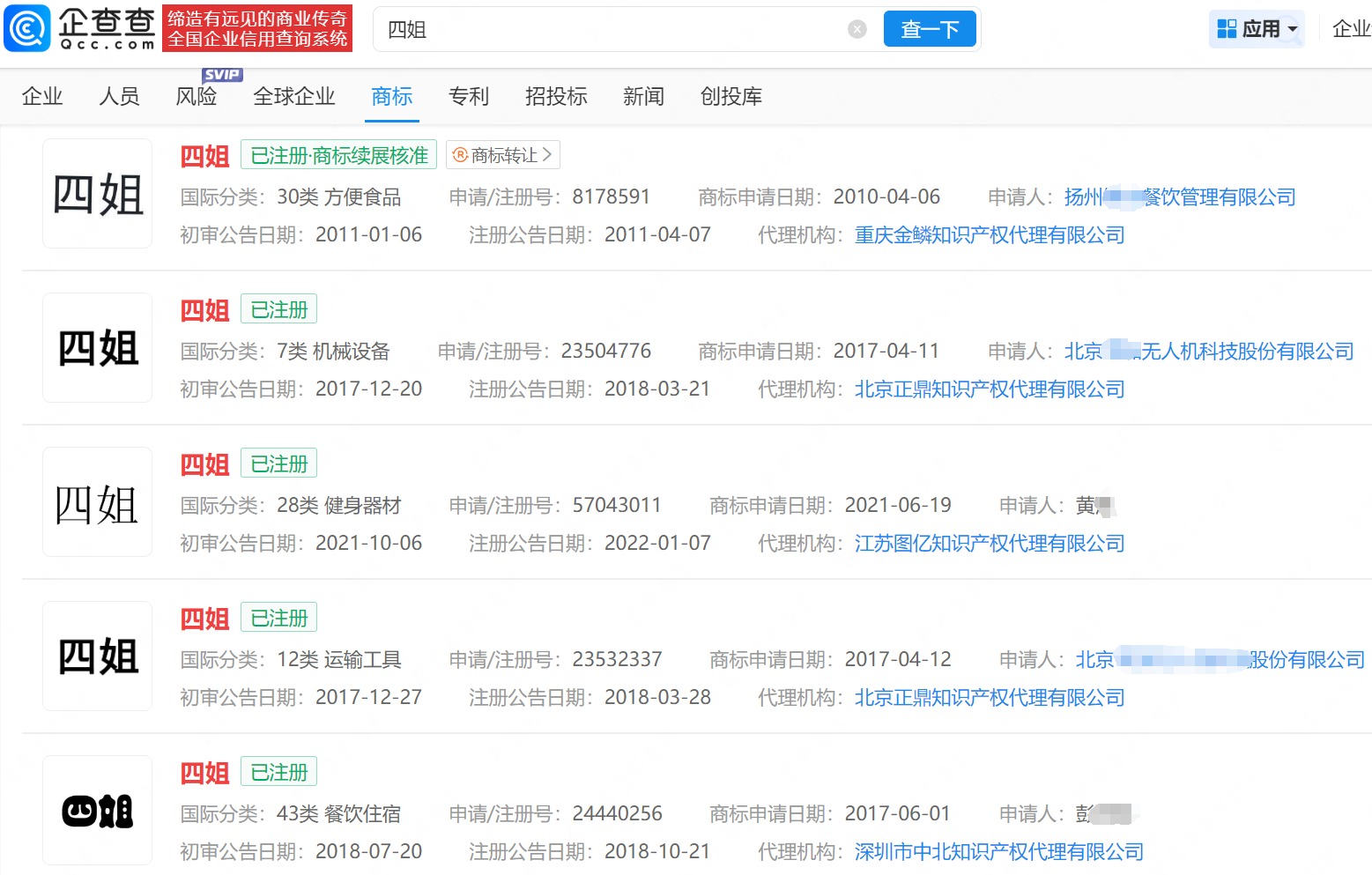Click the stylized 四姐 logo for 餐饮住宿 entry

(x=97, y=810)
